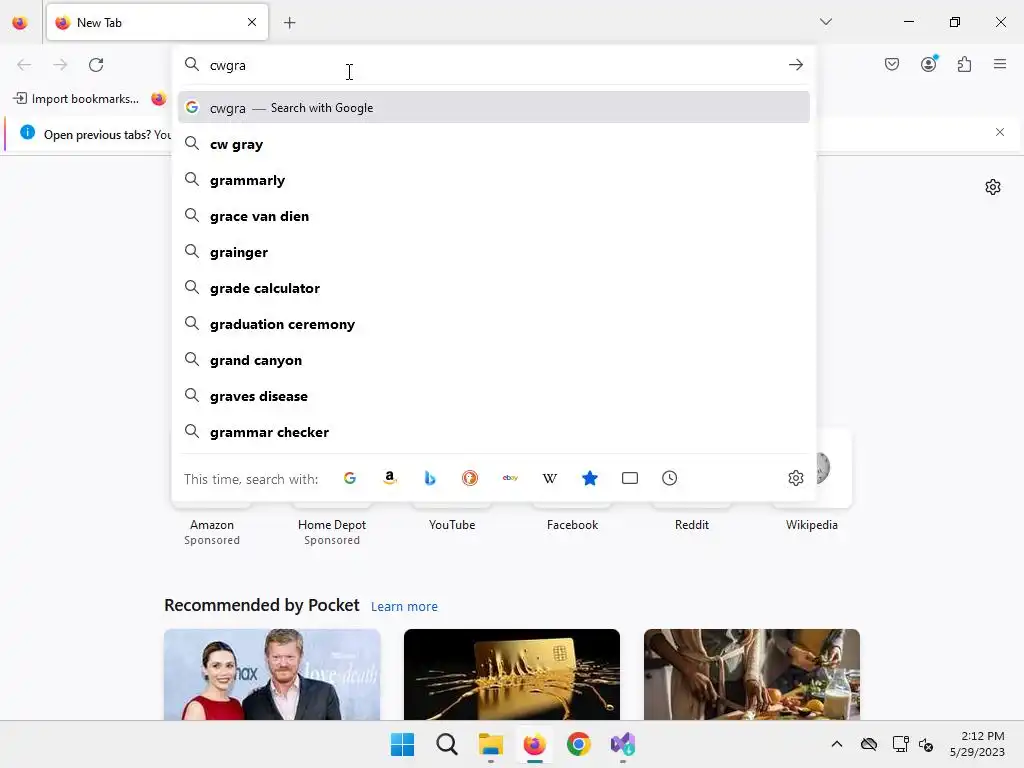Open File Explorer from the taskbar

pos(490,744)
